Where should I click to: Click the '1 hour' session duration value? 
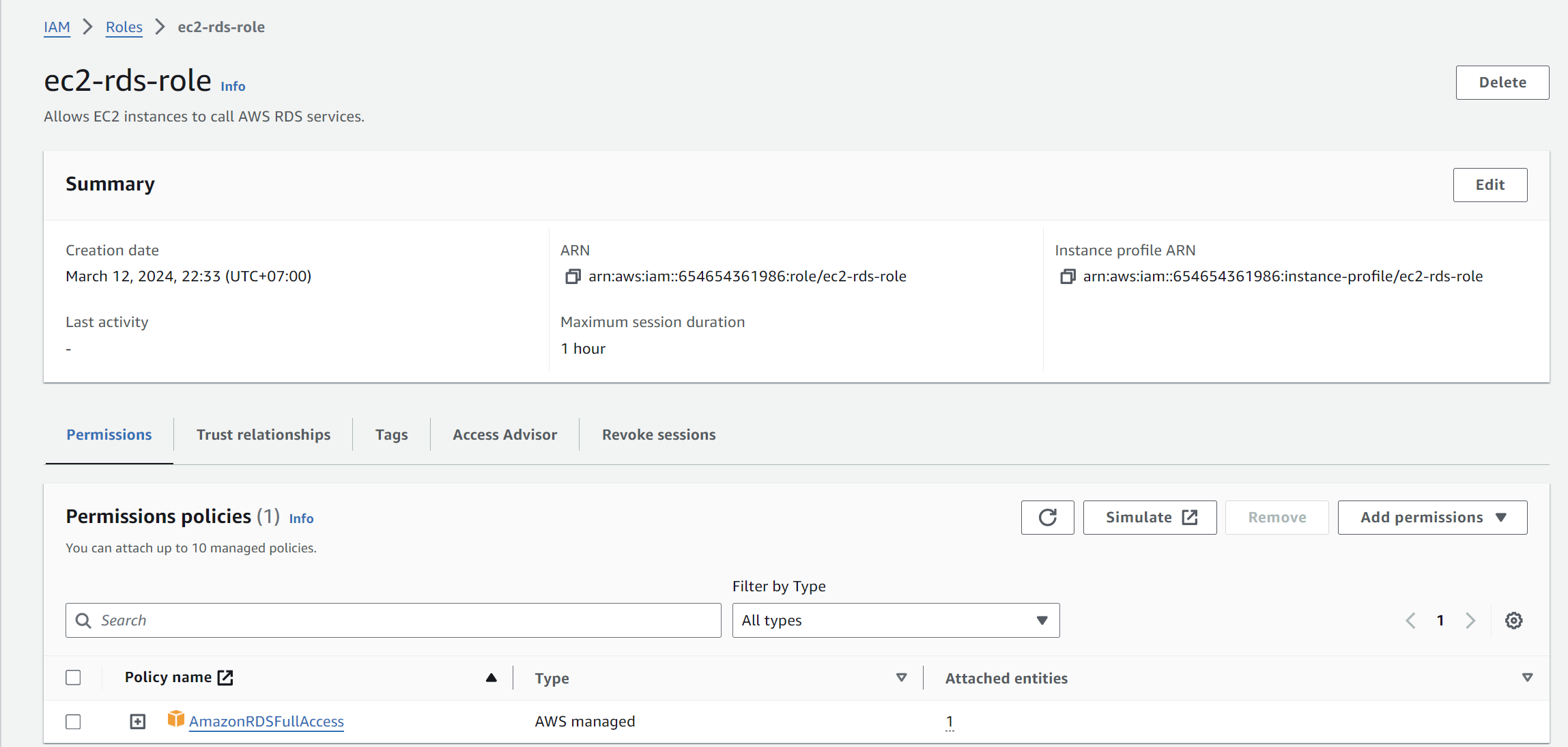[583, 349]
